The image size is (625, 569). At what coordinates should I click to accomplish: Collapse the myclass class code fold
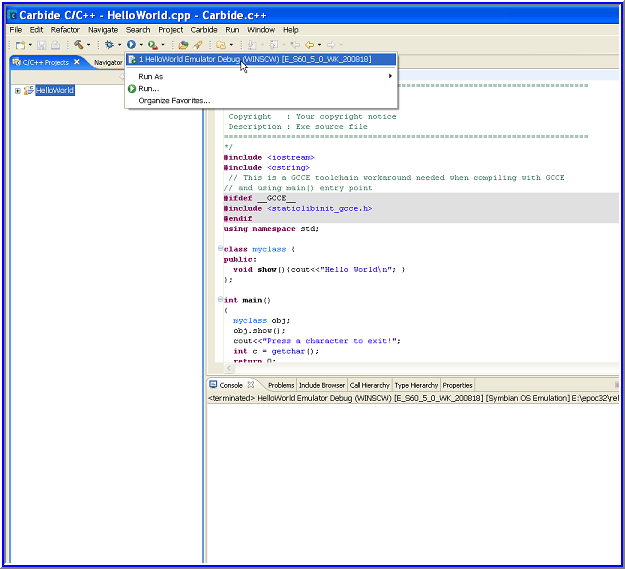click(x=219, y=249)
